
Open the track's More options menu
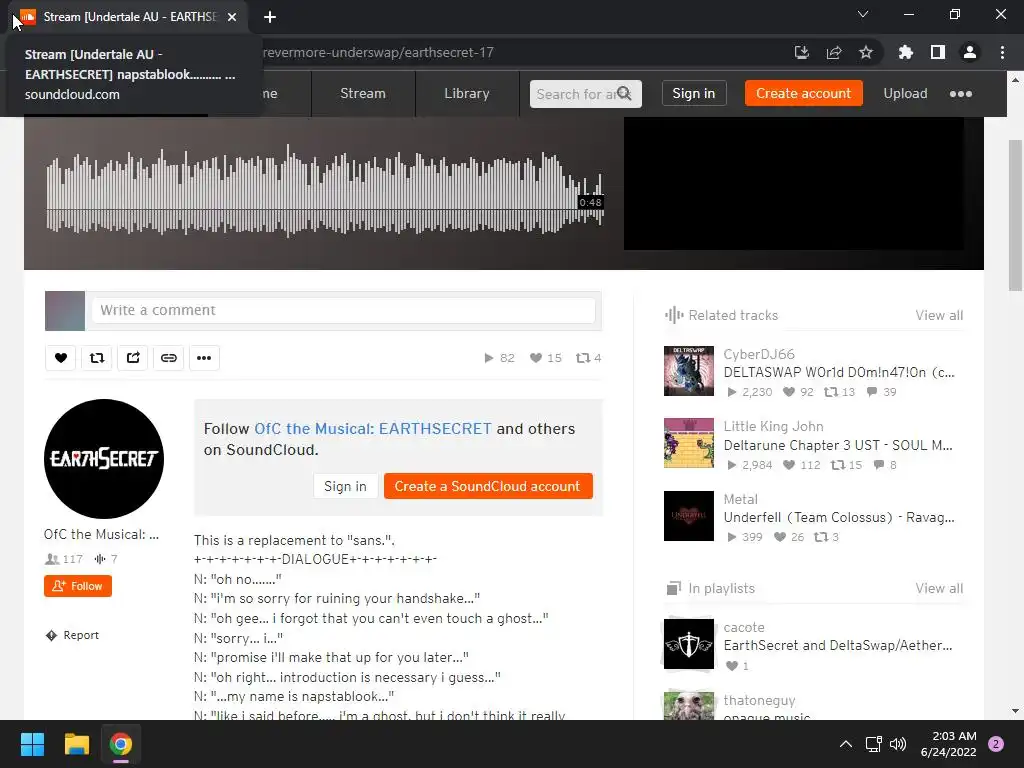click(x=204, y=358)
